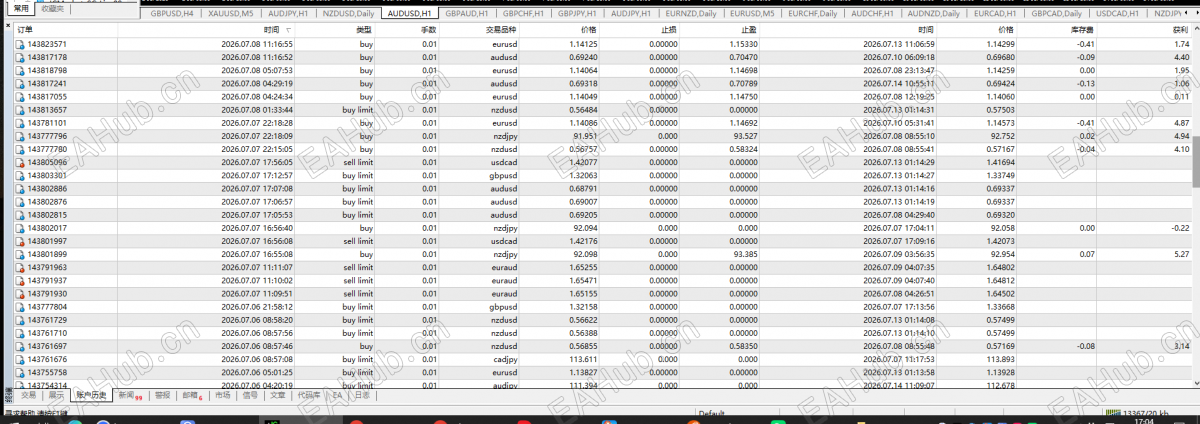1200x424 pixels.
Task: Open the 收藏夹 navigator tab
Action: [53, 8]
